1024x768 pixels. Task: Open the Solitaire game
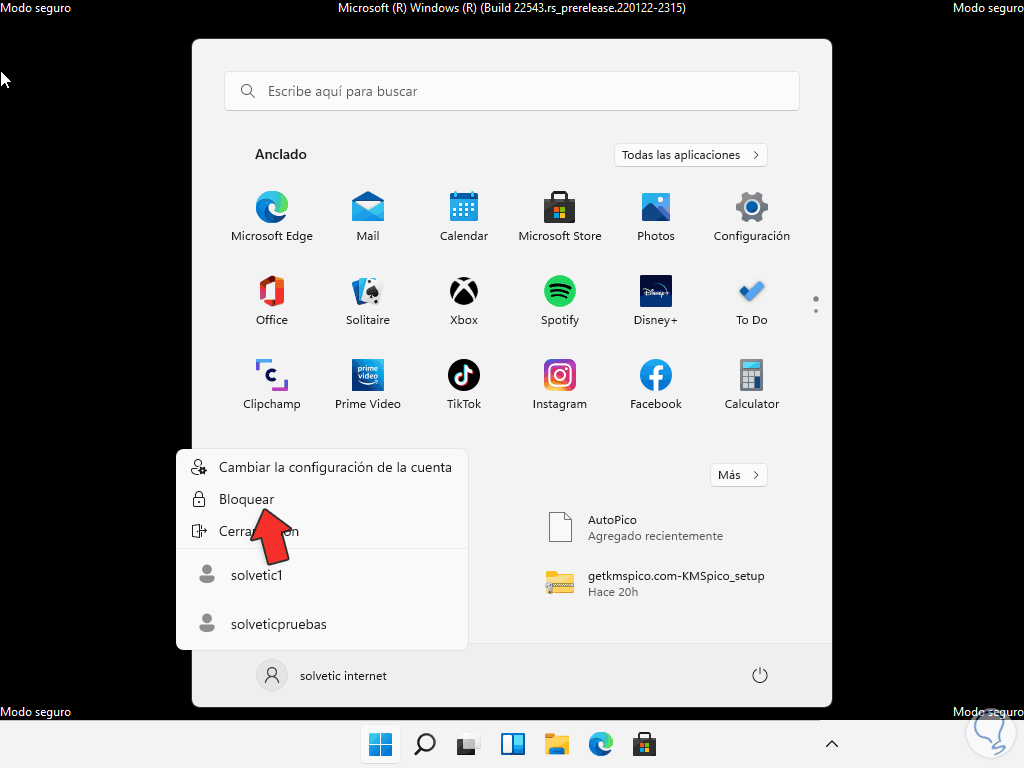coord(368,300)
